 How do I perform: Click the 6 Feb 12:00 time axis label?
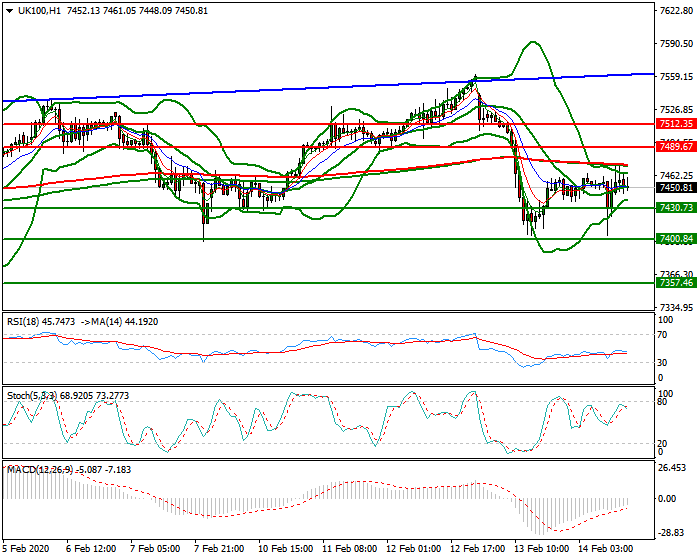[x=91, y=548]
